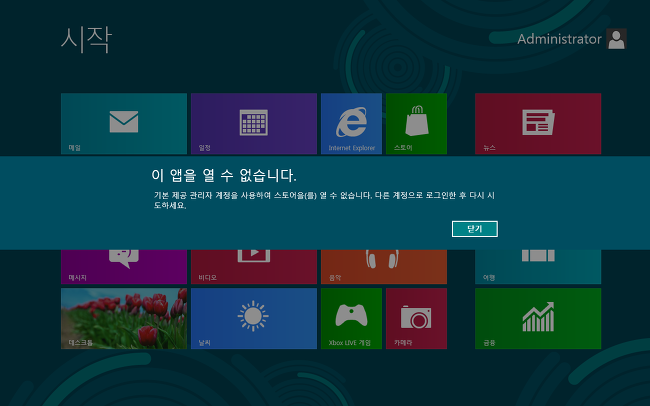Open the 데스크톱 tulip desktop tile
Image resolution: width=650 pixels, height=406 pixels.
[x=124, y=318]
